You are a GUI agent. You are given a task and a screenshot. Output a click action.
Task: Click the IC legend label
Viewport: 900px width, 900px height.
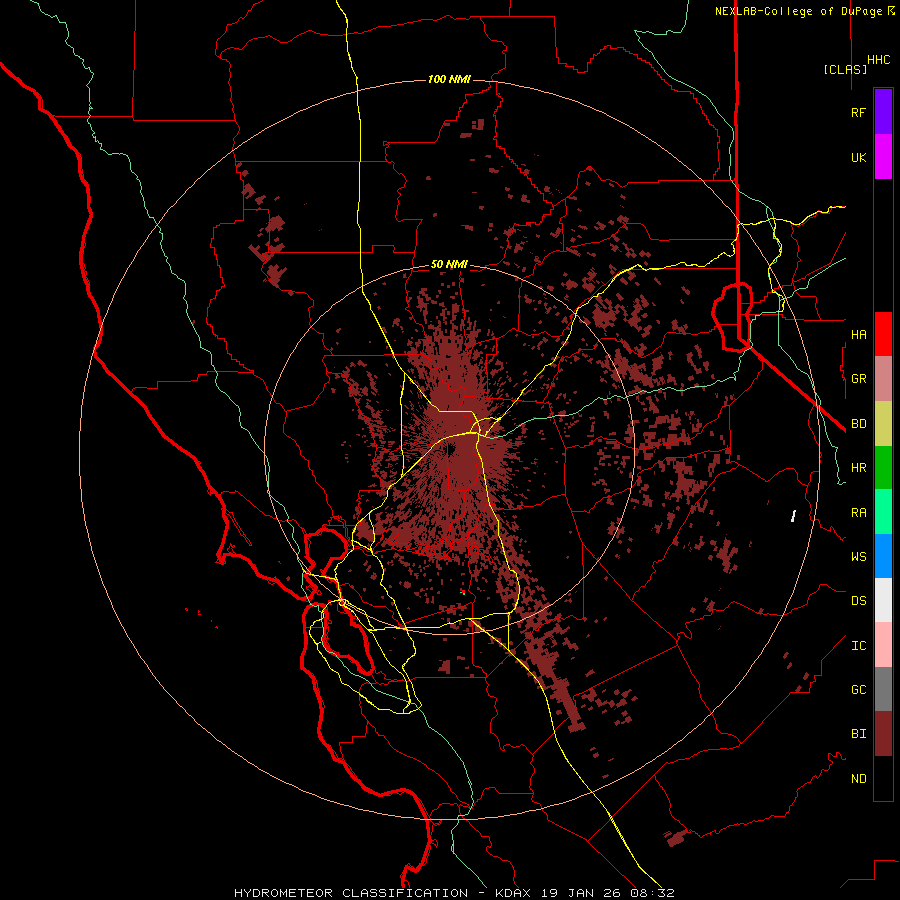coord(858,646)
